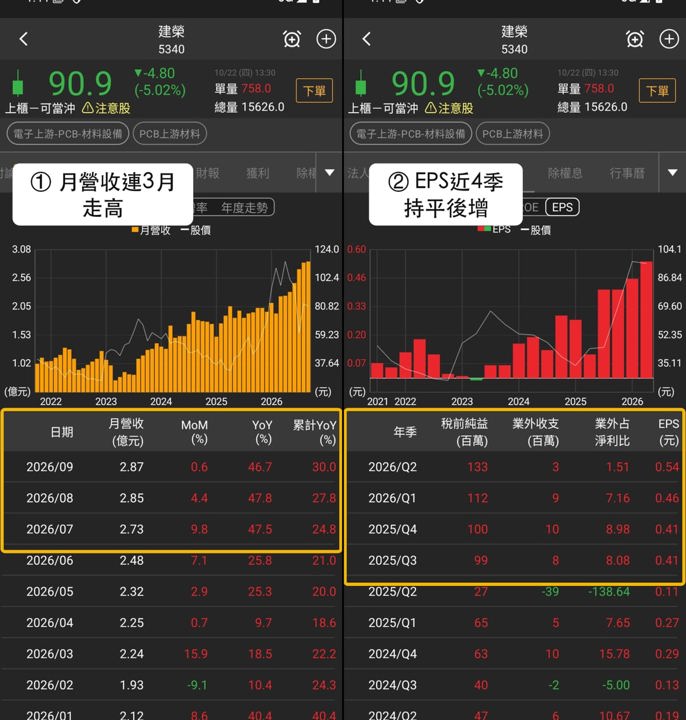This screenshot has height=720, width=686.
Task: Tap 業外占淨利比 column header
Action: pyautogui.click(x=612, y=432)
